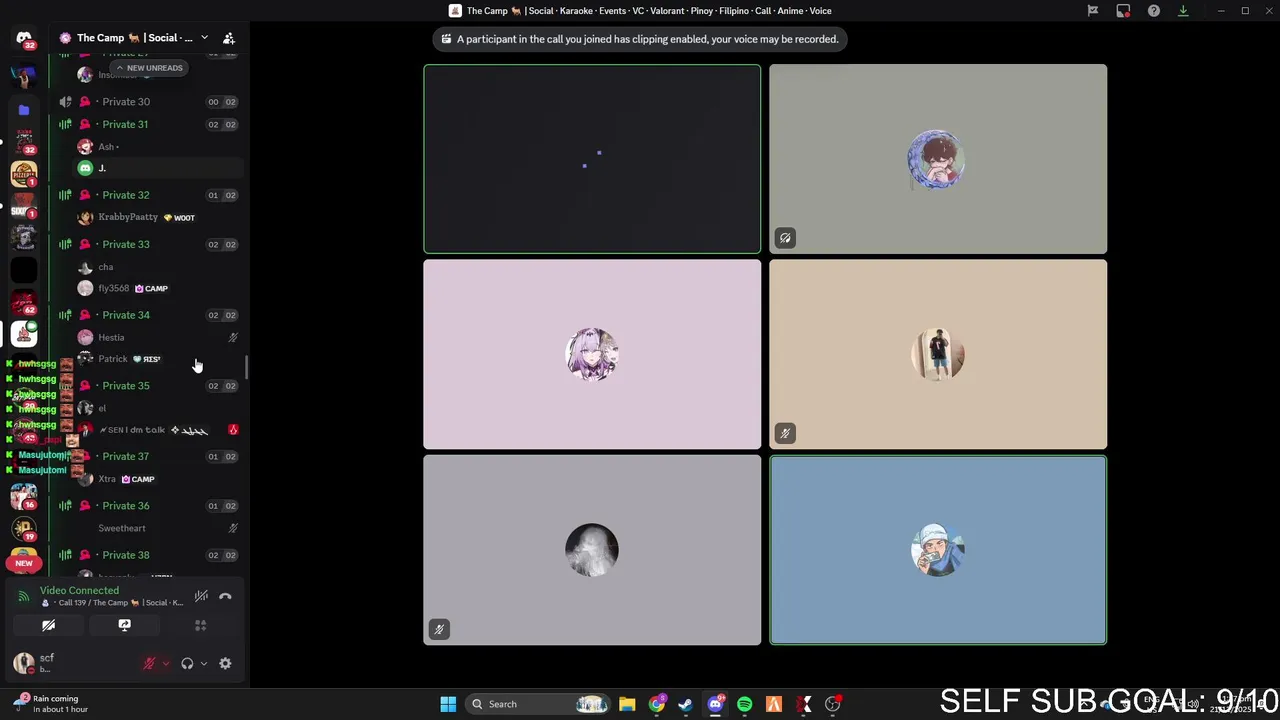Screen dimensions: 1280x720
Task: Open scf user profile avatar
Action: (23, 663)
